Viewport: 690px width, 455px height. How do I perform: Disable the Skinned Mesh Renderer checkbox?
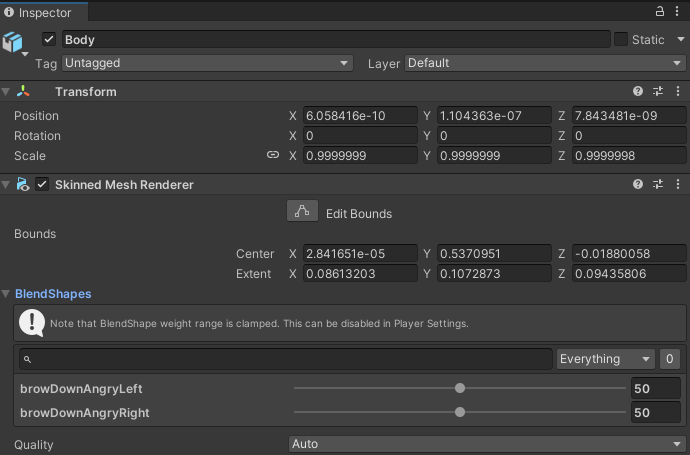coord(42,184)
